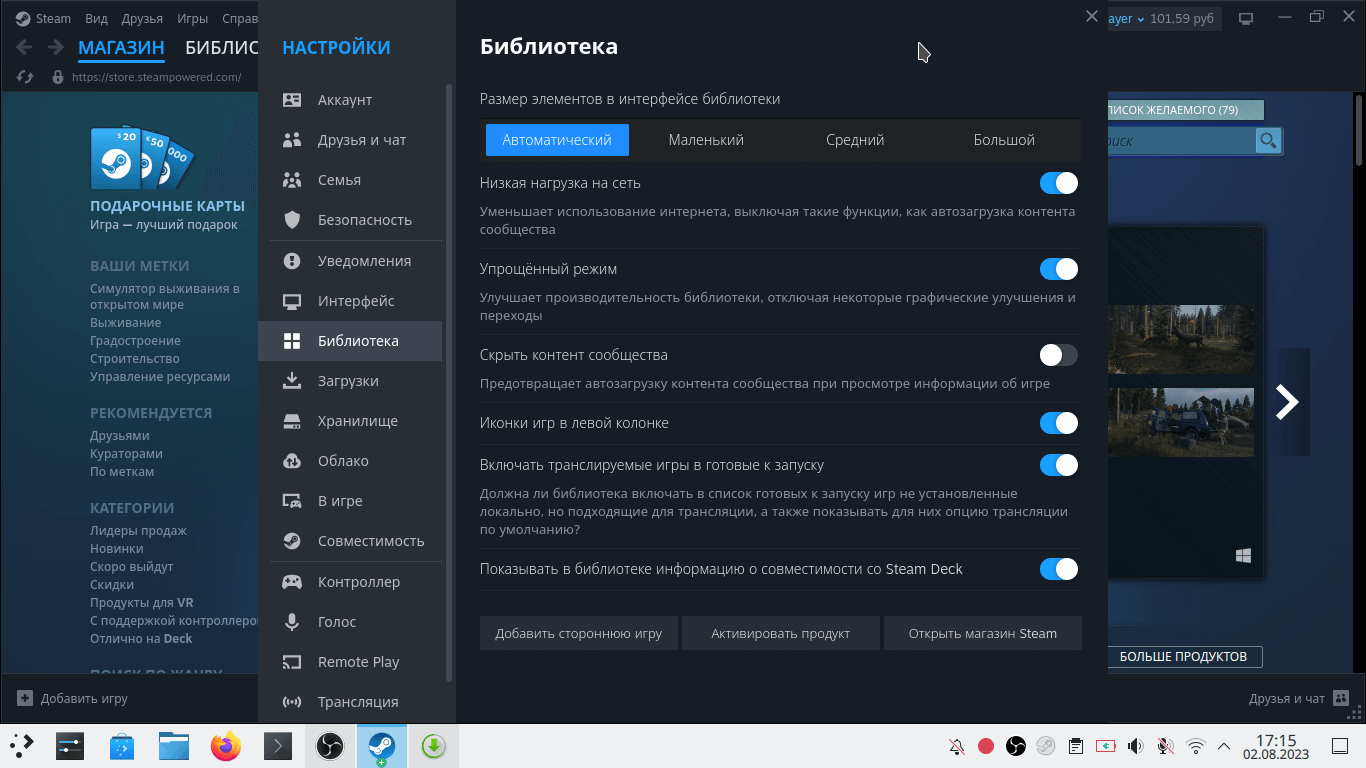Choose Большой interface size
The image size is (1366, 768).
[1004, 140]
